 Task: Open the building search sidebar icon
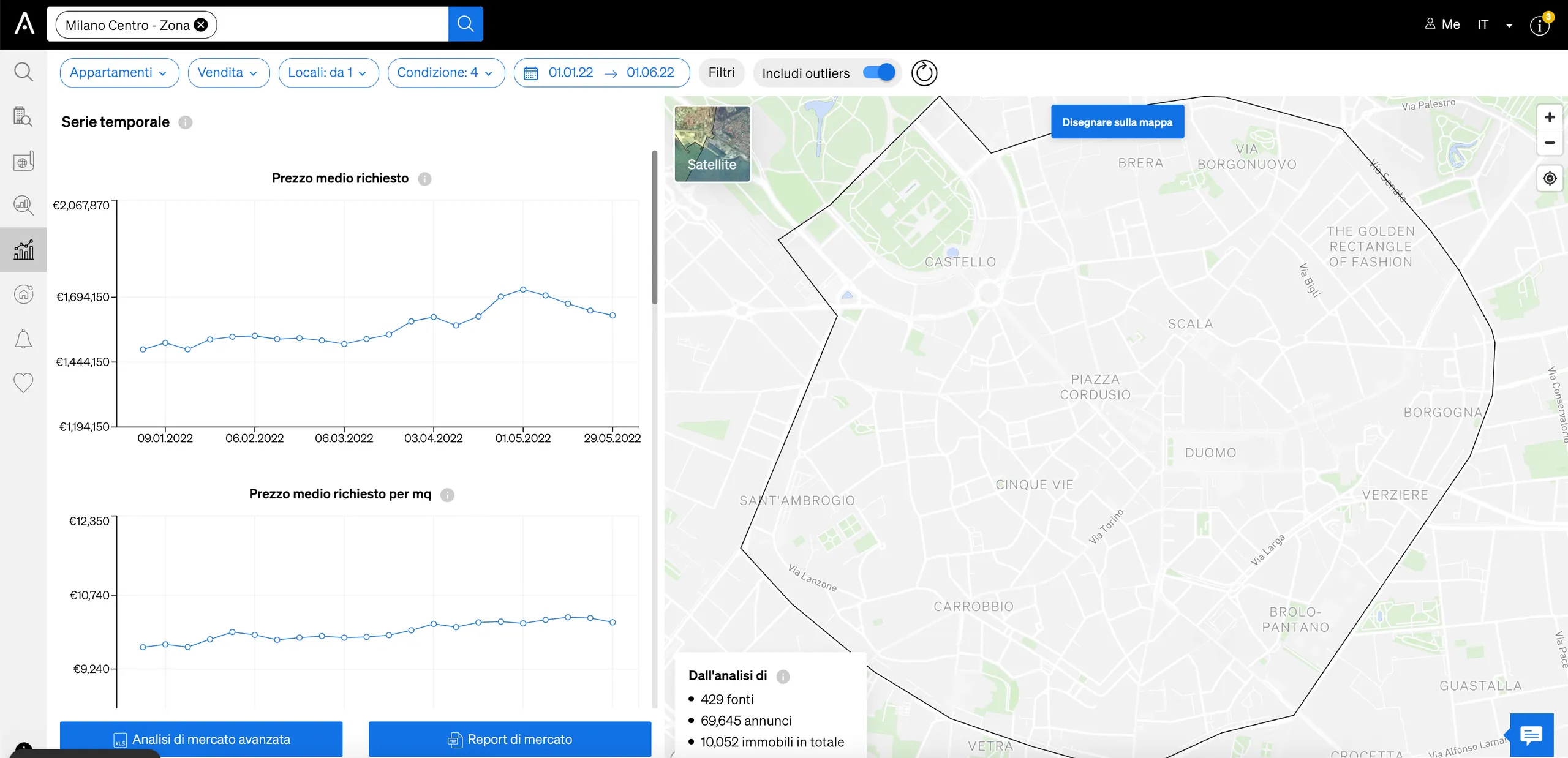pos(23,116)
